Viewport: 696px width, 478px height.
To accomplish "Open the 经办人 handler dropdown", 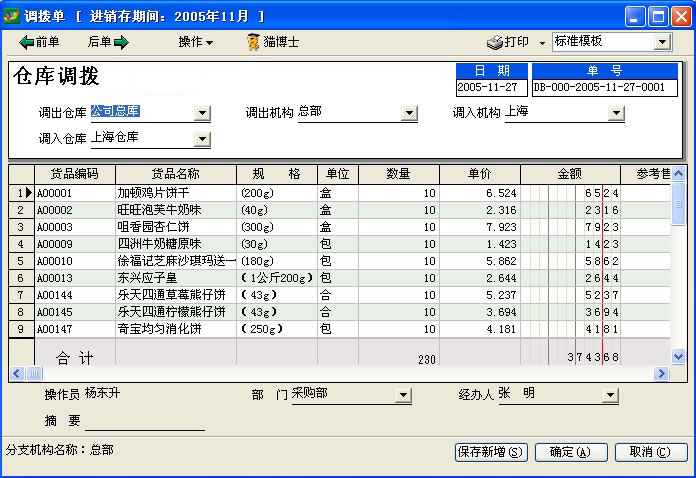I will click(x=610, y=395).
